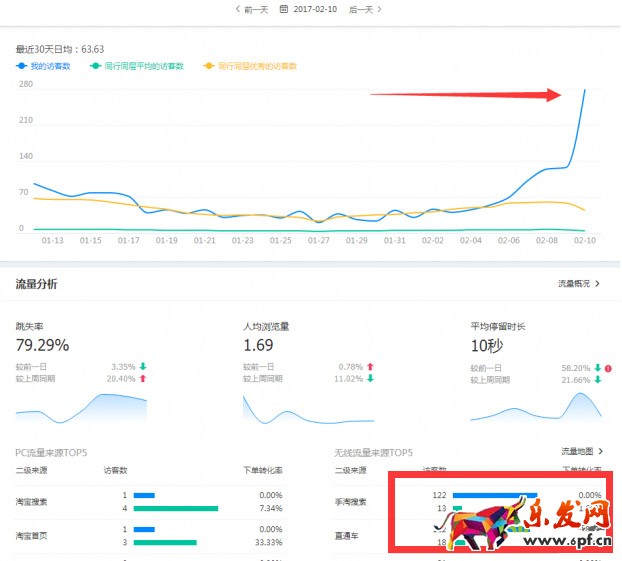Click green down arrow next to 21.66%

tap(597, 380)
